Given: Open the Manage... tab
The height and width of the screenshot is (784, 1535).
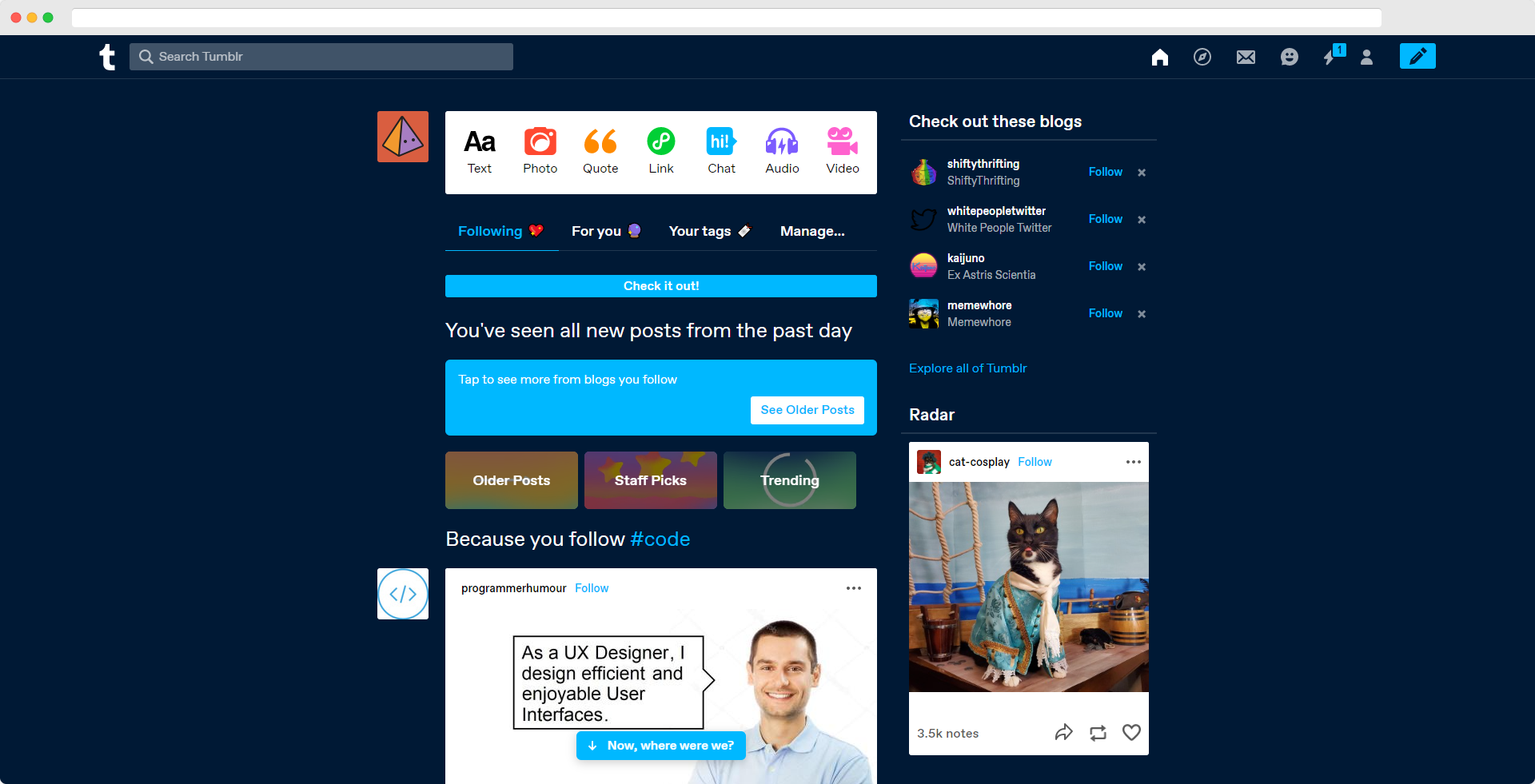Looking at the screenshot, I should (812, 231).
